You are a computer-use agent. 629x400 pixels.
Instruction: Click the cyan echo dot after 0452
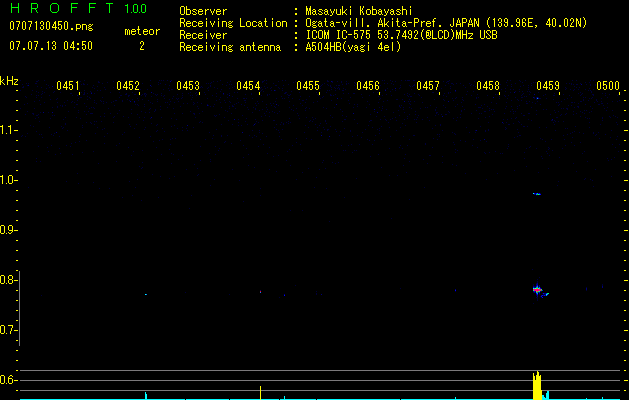coord(146,294)
